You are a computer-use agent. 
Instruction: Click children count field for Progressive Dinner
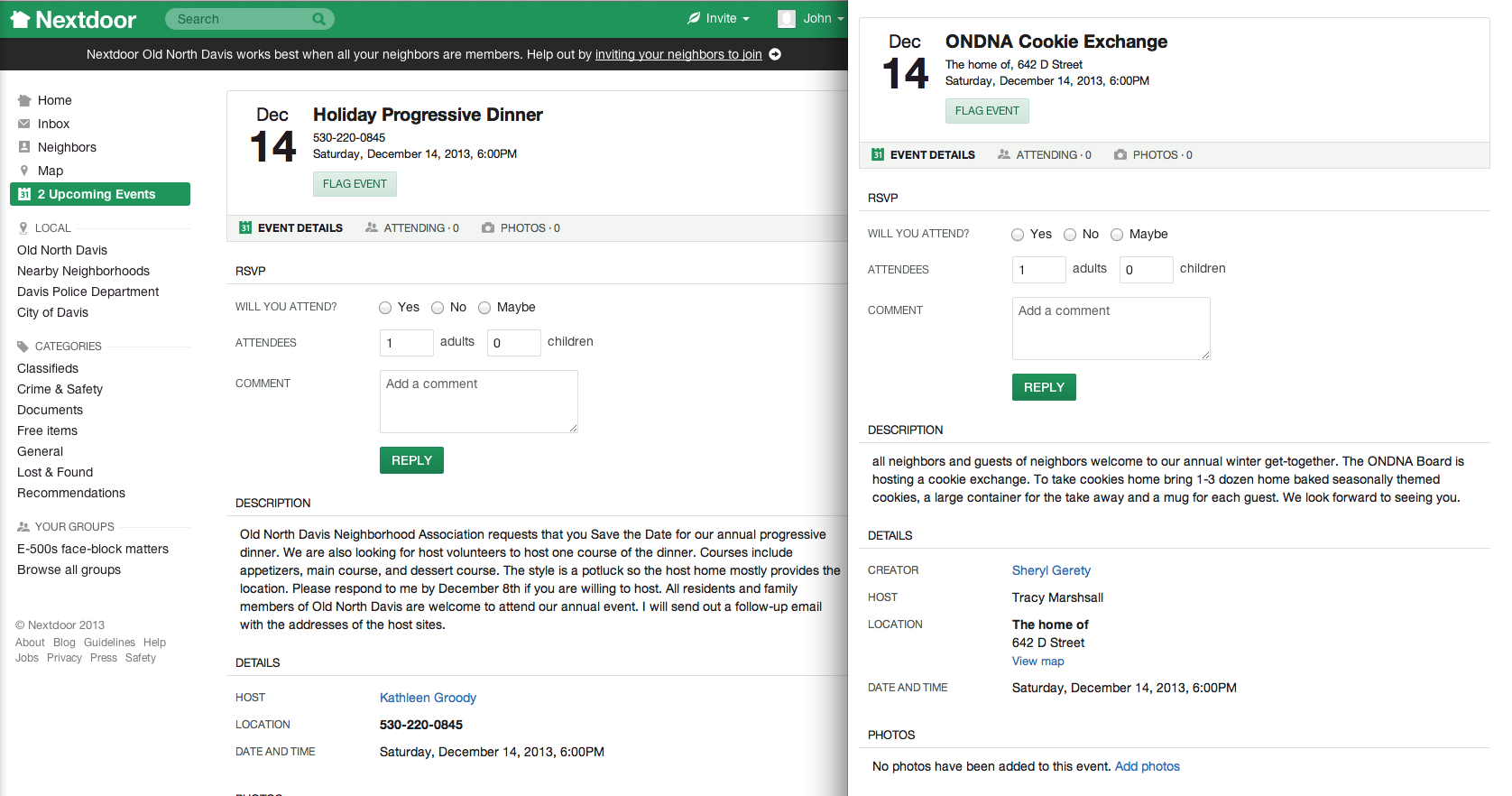point(514,343)
